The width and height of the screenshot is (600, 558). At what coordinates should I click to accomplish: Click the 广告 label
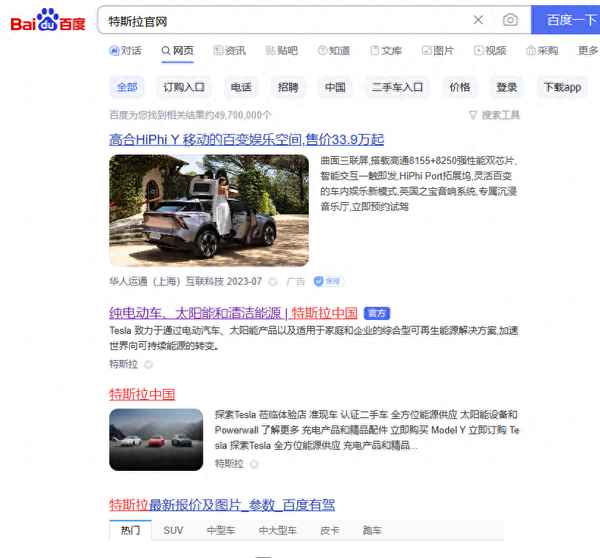click(x=296, y=282)
